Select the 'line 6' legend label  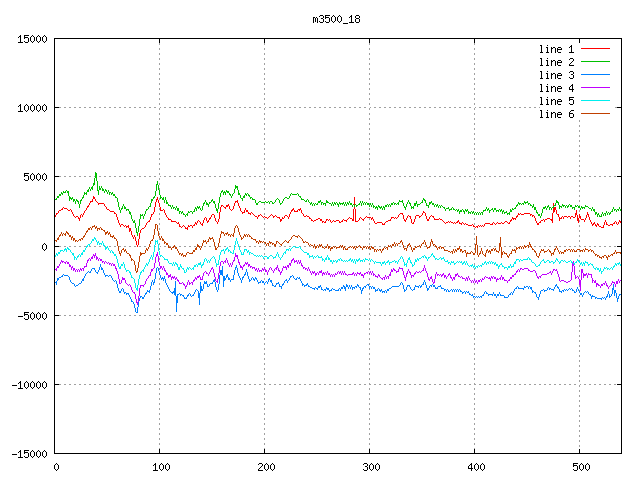pyautogui.click(x=556, y=114)
